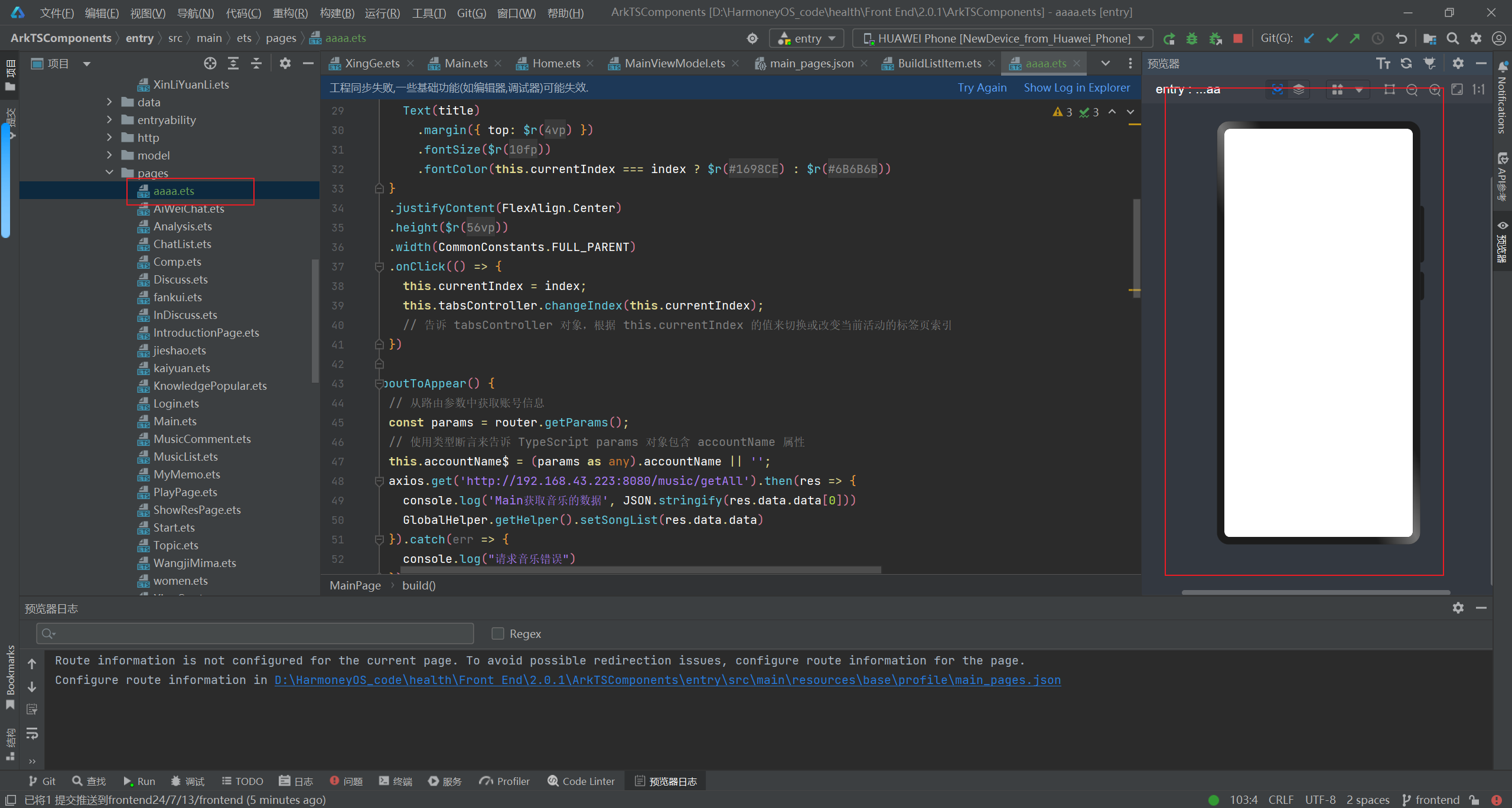Image resolution: width=1512 pixels, height=808 pixels.
Task: Click the project tree vertical scrollbar
Action: (x=315, y=322)
